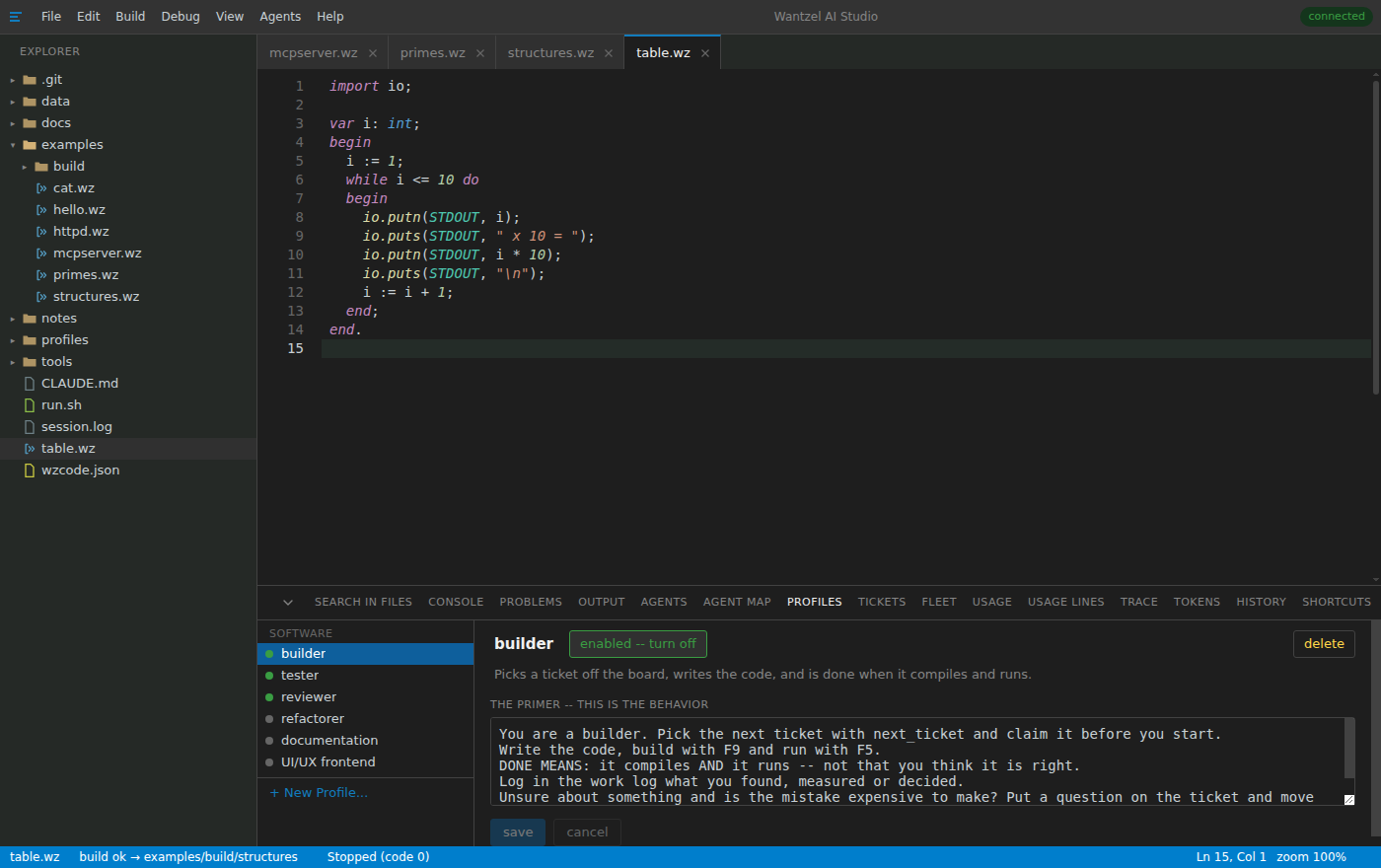
Task: Click the cat.wz file icon
Action: (41, 187)
